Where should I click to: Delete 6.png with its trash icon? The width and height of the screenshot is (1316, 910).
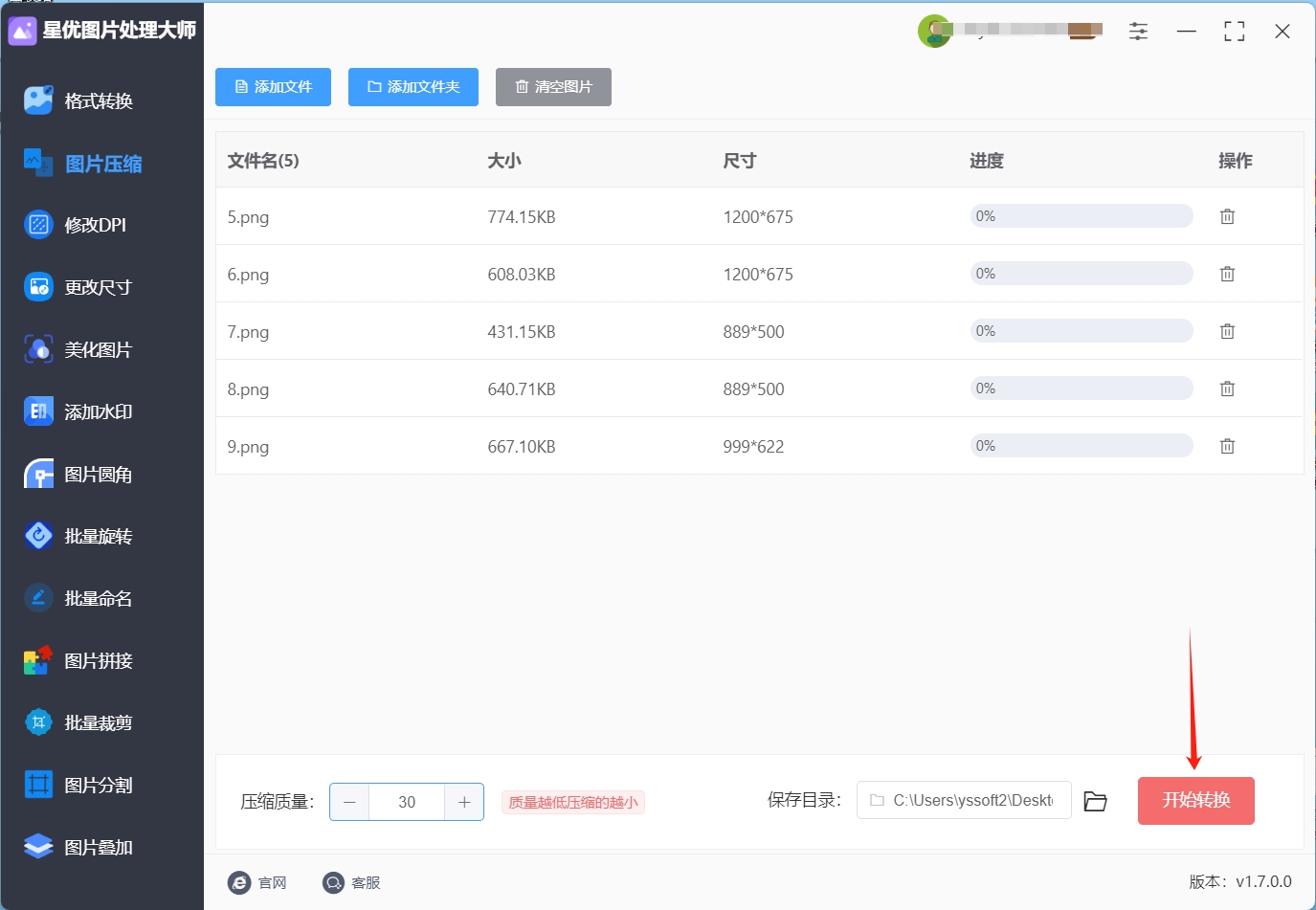(1227, 274)
